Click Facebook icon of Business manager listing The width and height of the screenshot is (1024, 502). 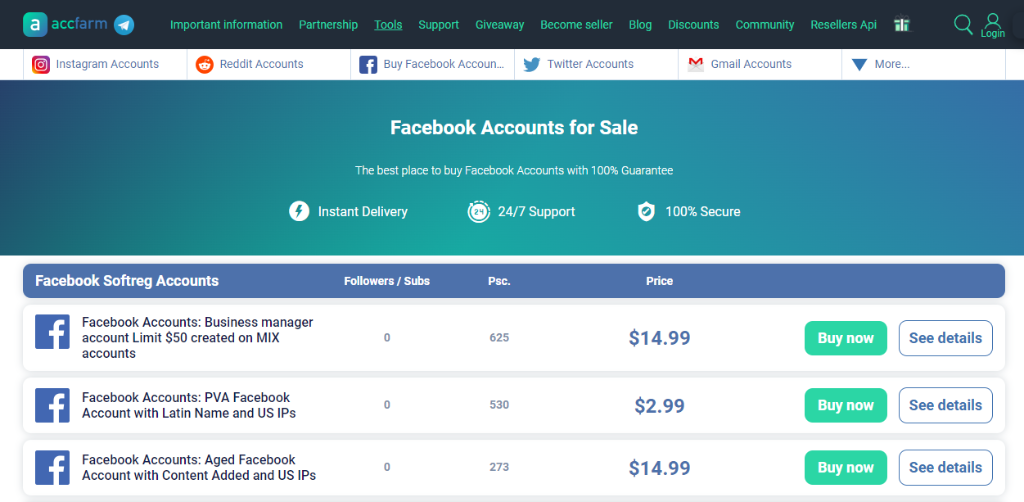pos(52,332)
